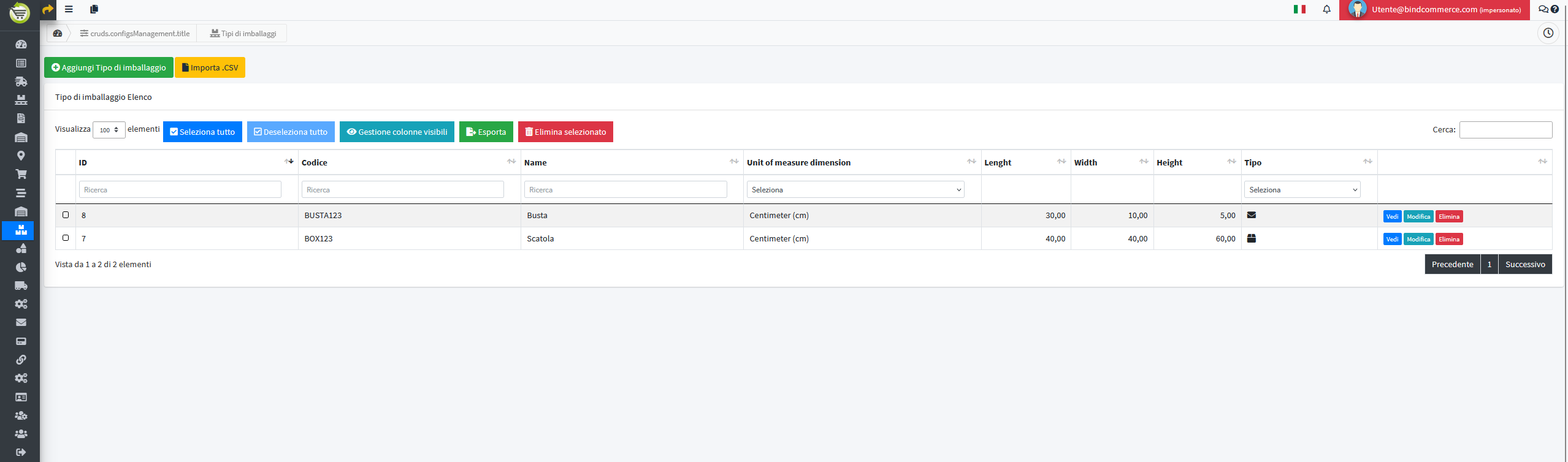The image size is (1568, 462).
Task: Click Aggiungi Tipo di imballaggio button
Action: (109, 67)
